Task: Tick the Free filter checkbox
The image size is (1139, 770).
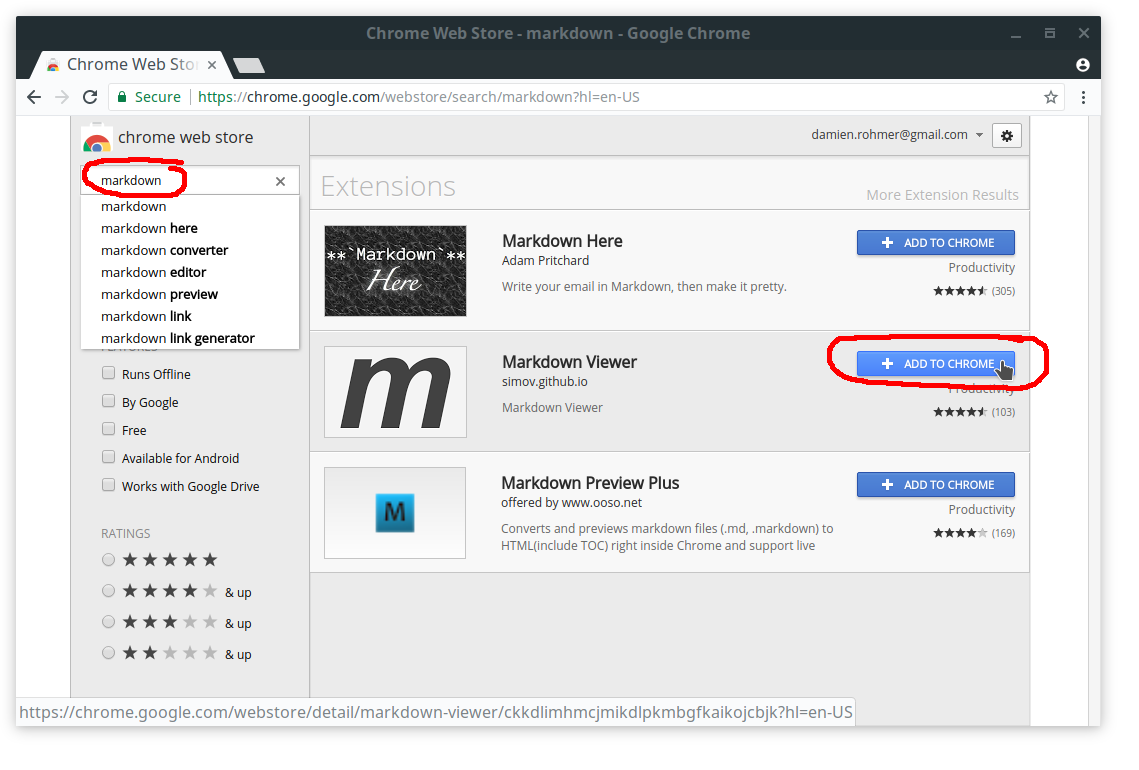Action: tap(109, 429)
